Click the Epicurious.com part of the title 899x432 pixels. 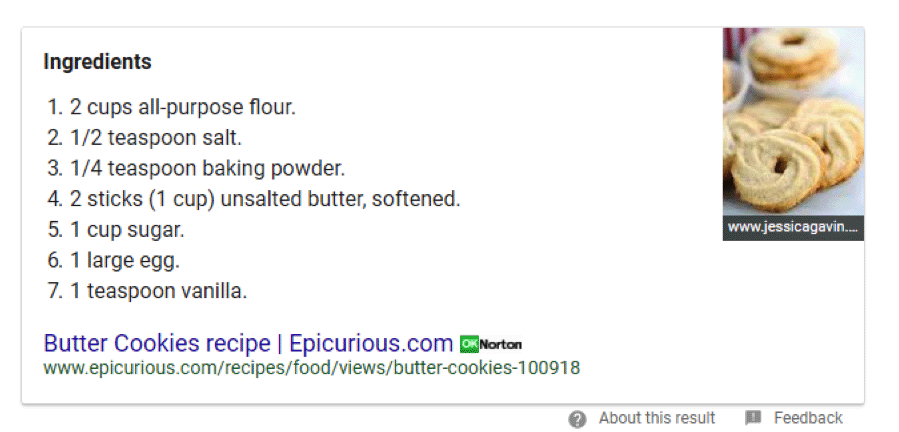[371, 343]
